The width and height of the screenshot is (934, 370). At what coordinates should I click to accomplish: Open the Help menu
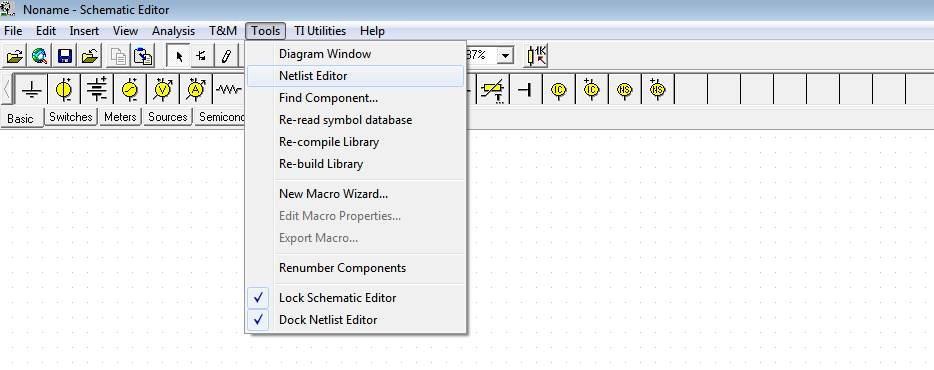pyautogui.click(x=372, y=31)
